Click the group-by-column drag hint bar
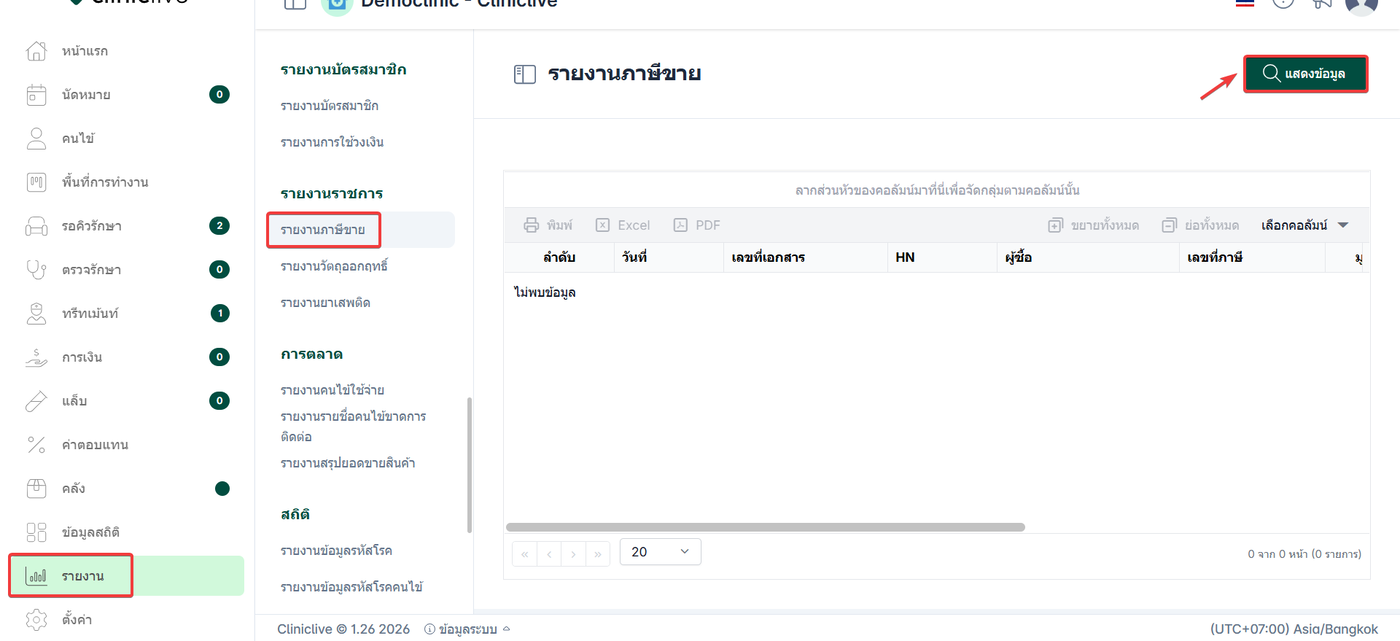This screenshot has width=1400, height=641. point(937,190)
